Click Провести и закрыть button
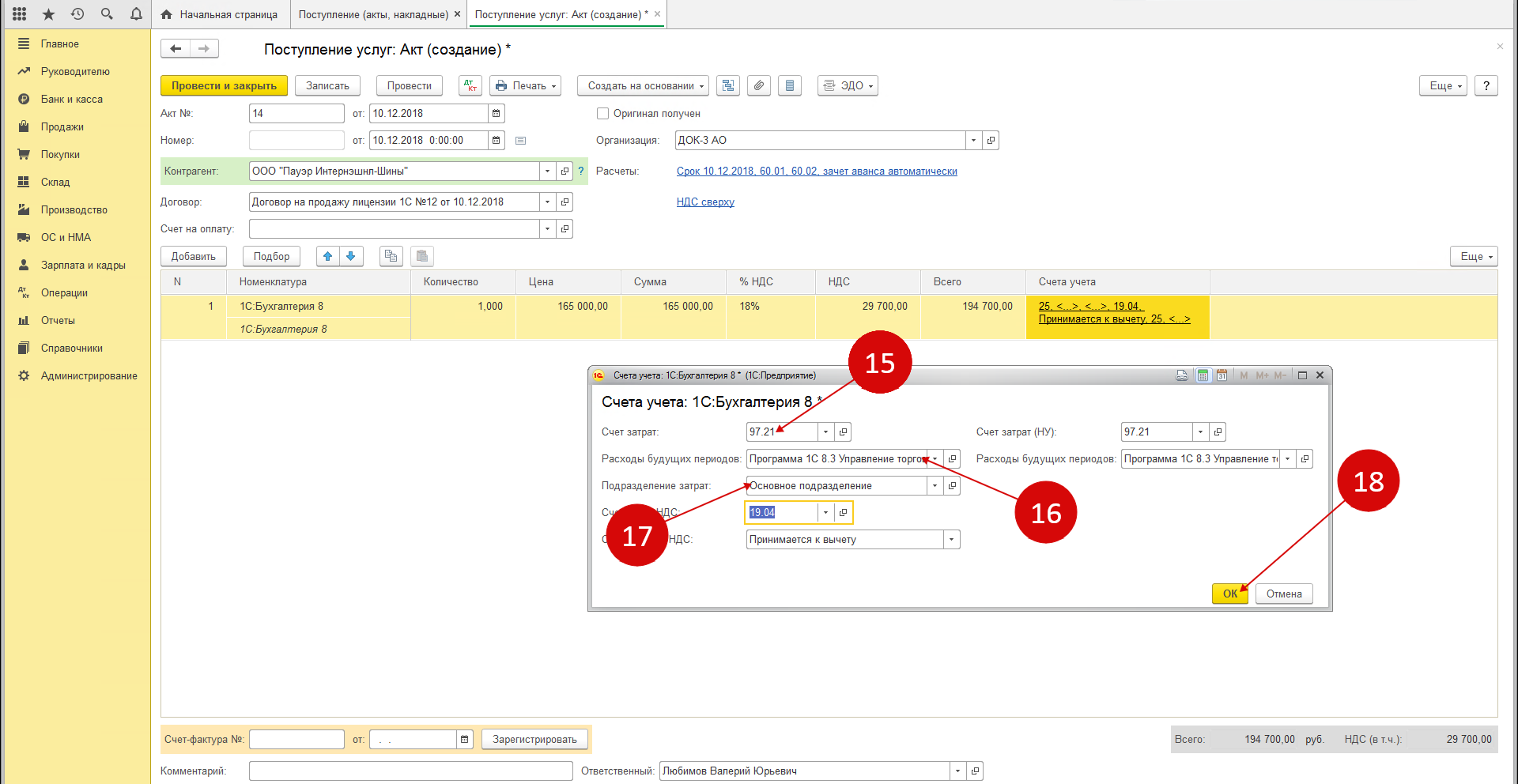1518x784 pixels. click(224, 85)
